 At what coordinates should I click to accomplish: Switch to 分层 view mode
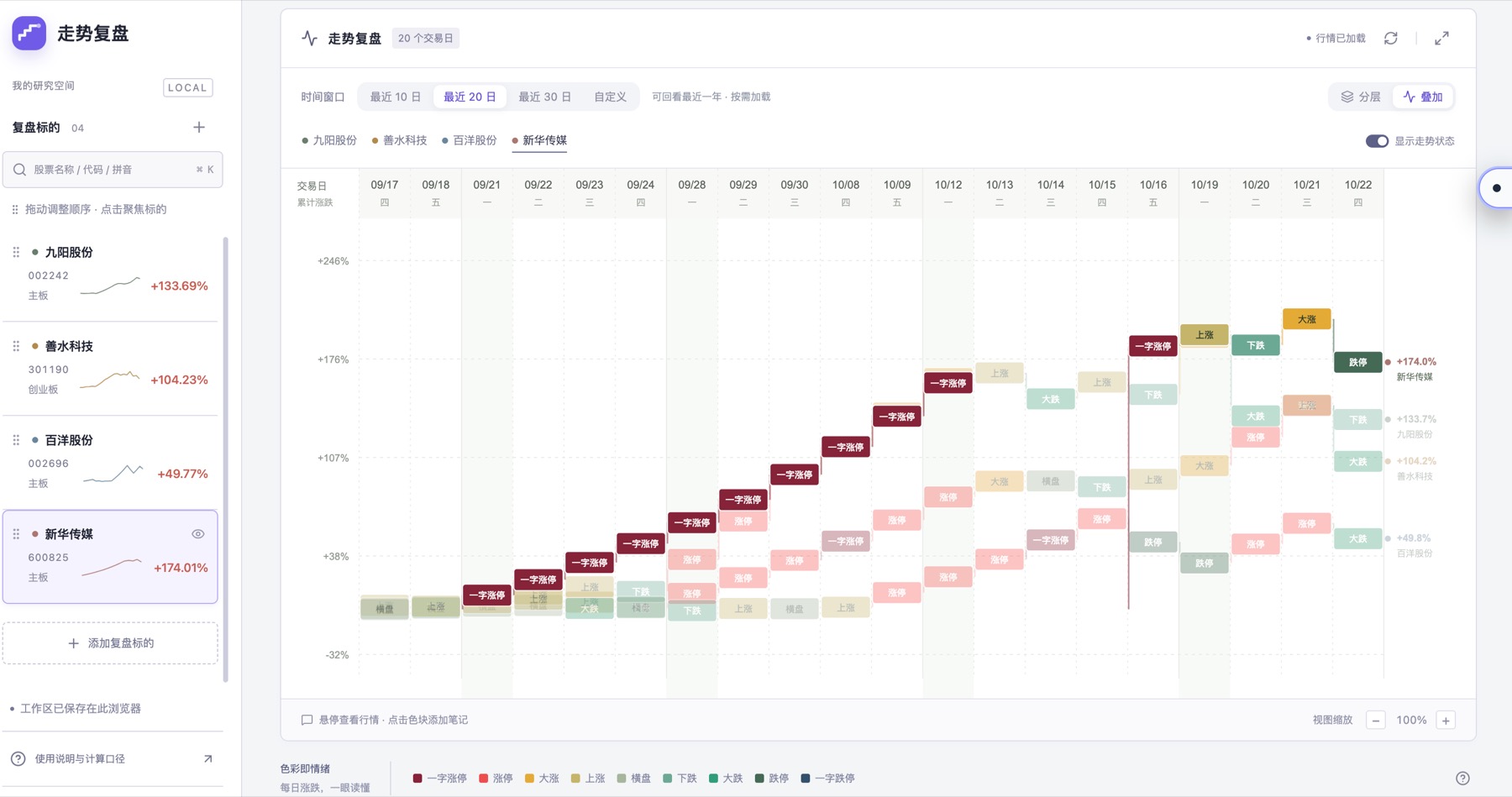tap(1361, 97)
